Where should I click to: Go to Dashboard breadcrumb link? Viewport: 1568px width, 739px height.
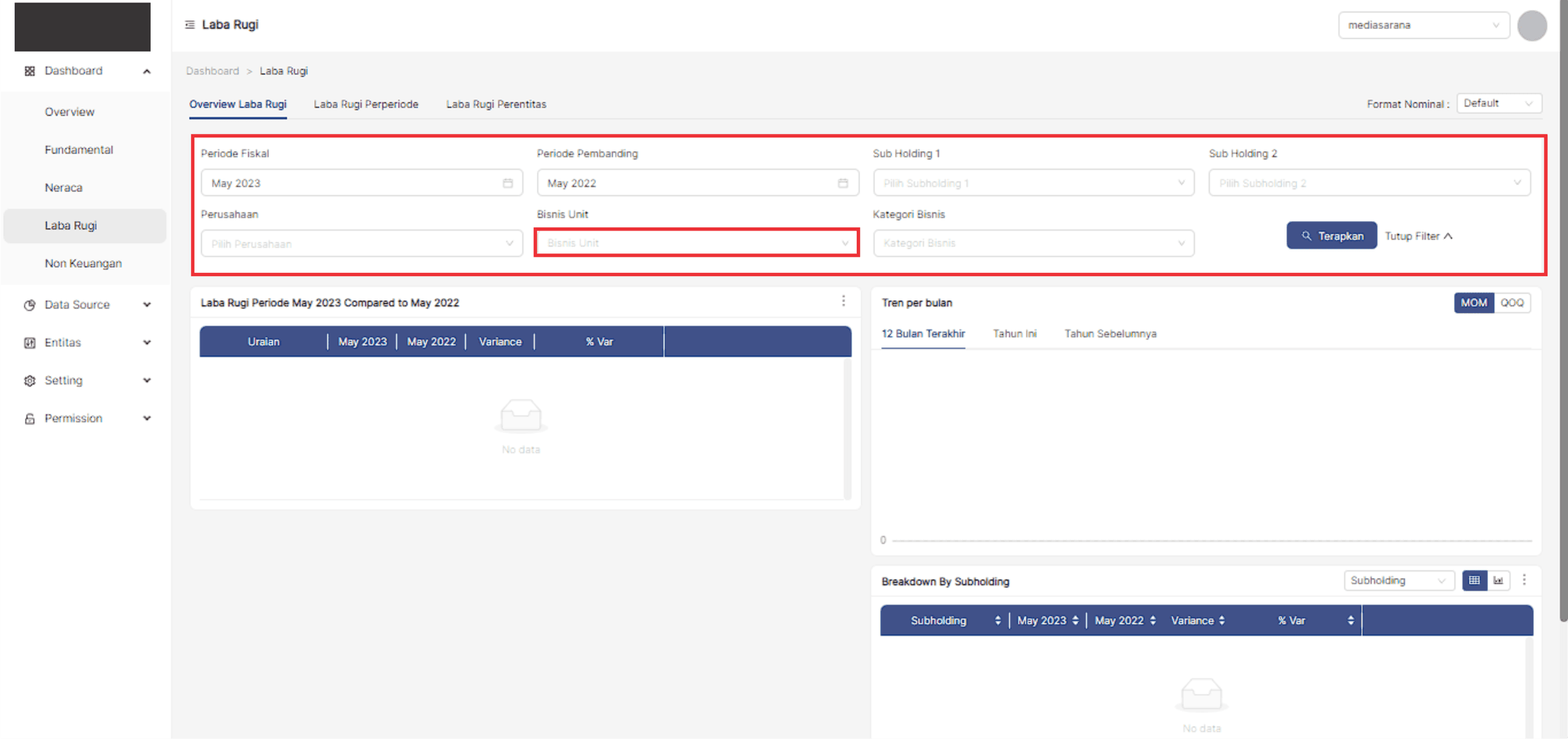pyautogui.click(x=212, y=71)
